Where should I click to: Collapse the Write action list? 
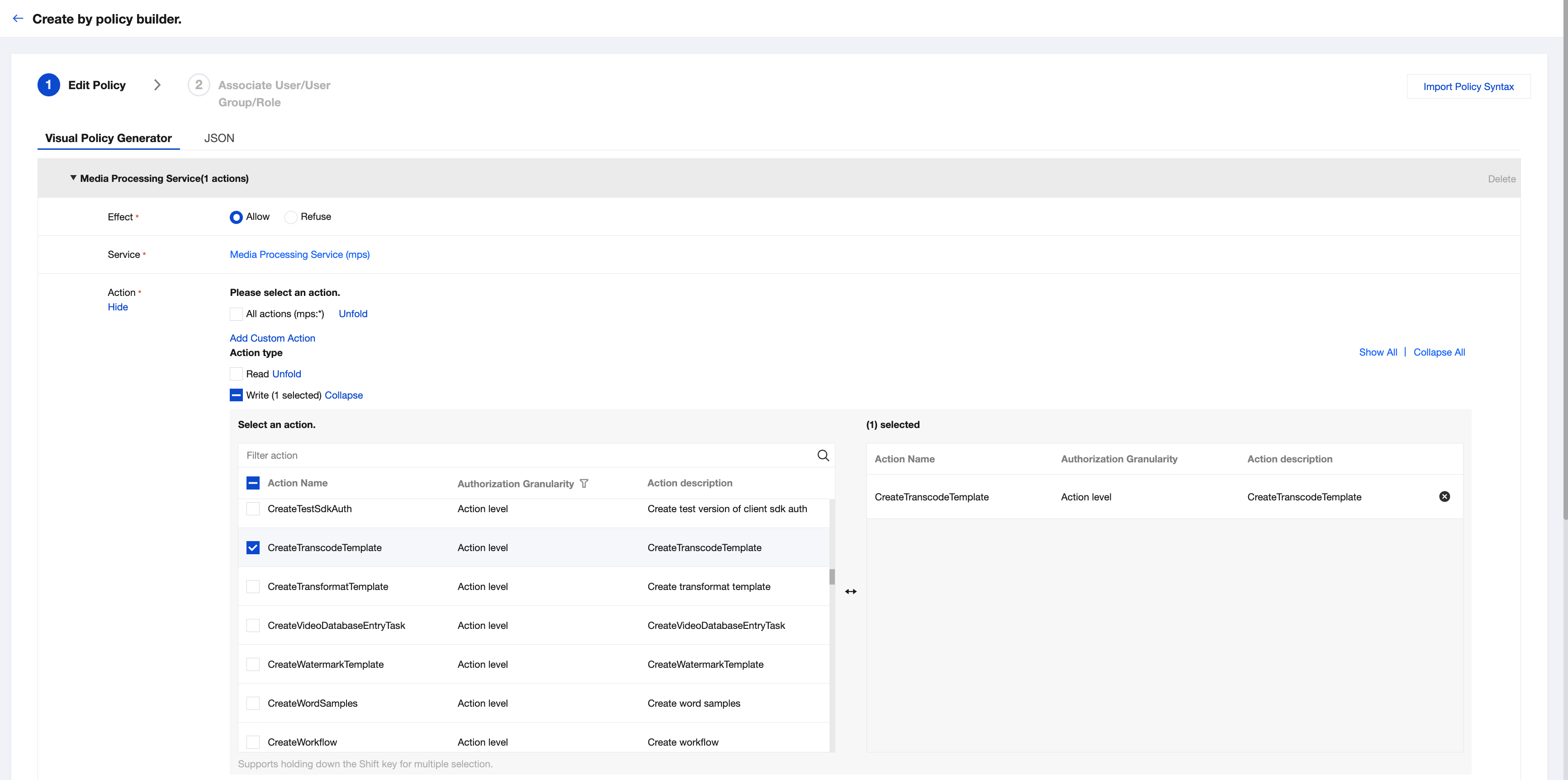pyautogui.click(x=343, y=395)
